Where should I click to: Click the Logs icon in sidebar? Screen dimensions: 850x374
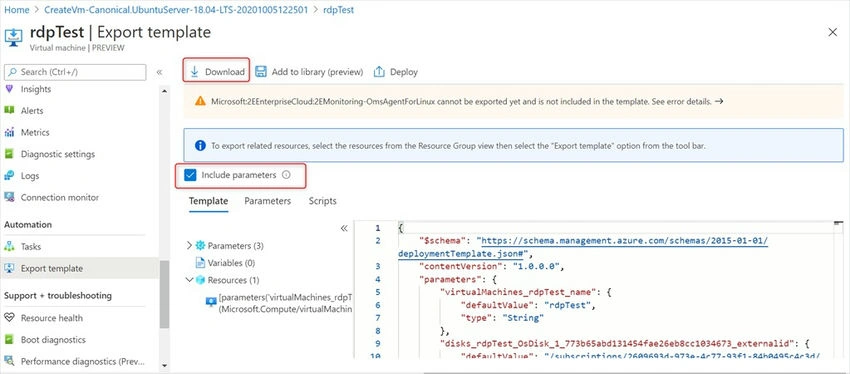[9, 176]
